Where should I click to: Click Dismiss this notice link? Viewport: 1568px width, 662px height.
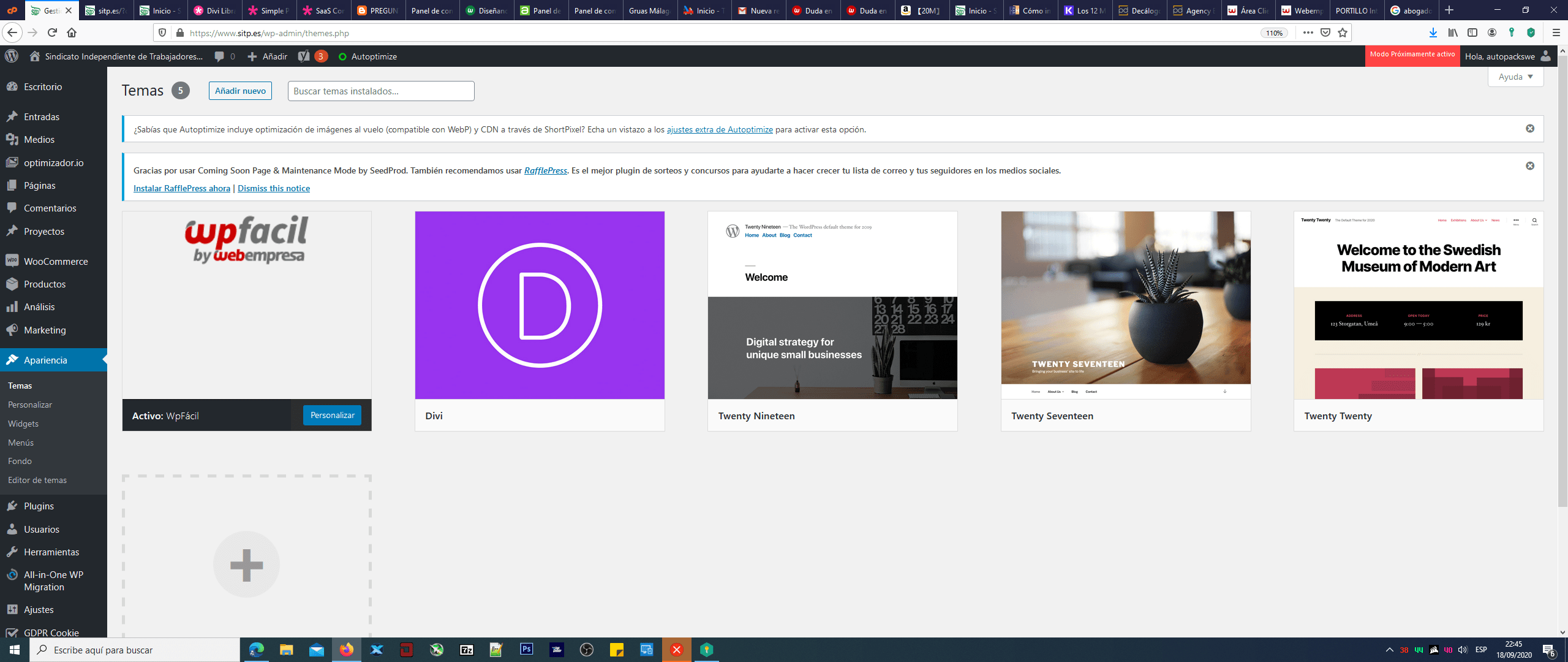(274, 188)
